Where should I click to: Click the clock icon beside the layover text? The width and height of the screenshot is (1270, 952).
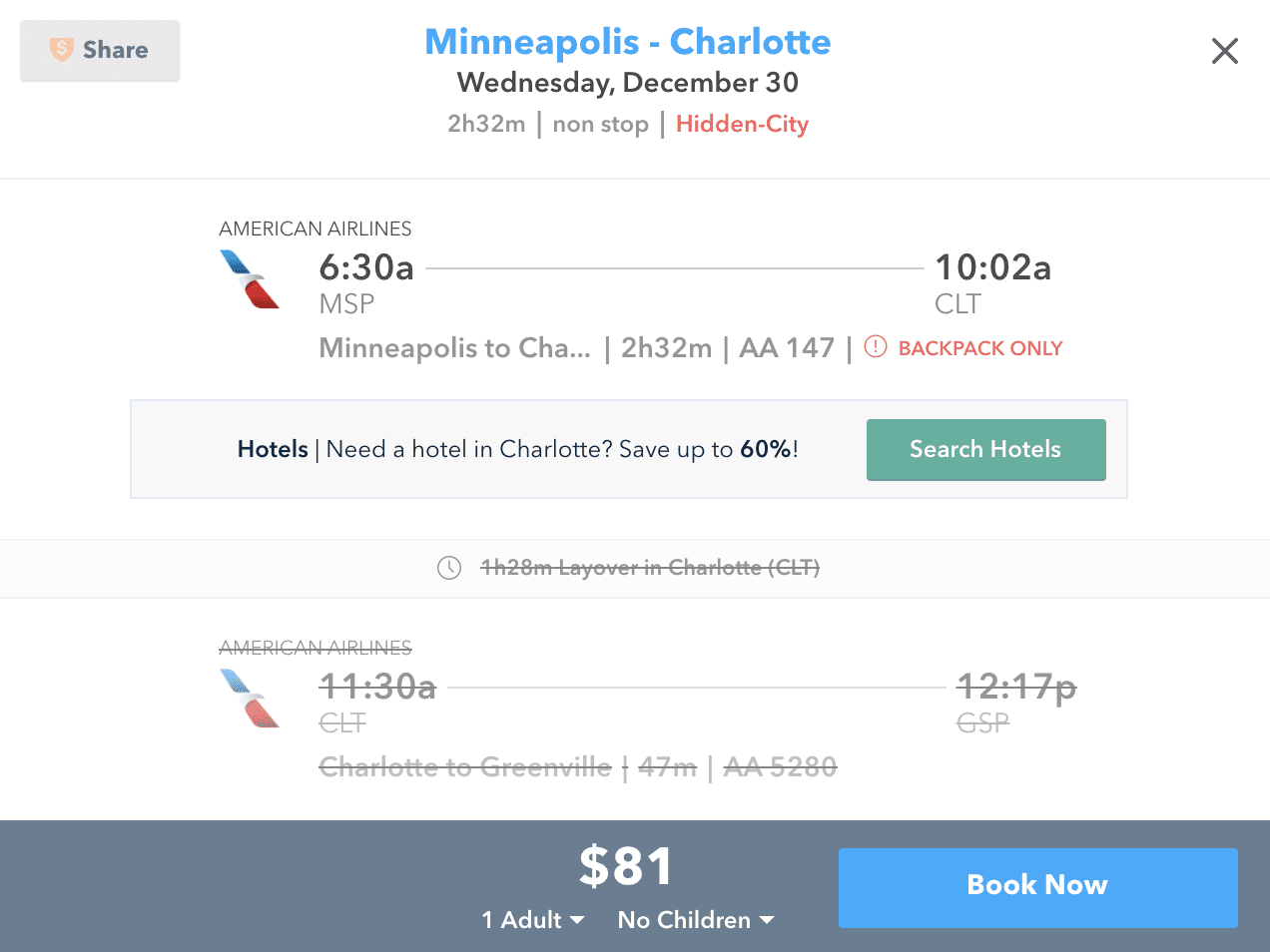tap(448, 567)
